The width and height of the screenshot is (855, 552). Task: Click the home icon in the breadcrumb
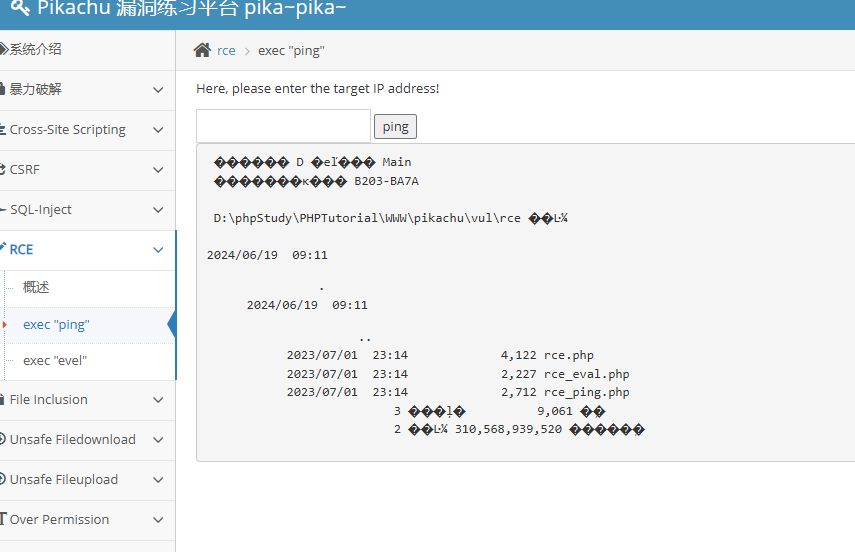pyautogui.click(x=202, y=50)
